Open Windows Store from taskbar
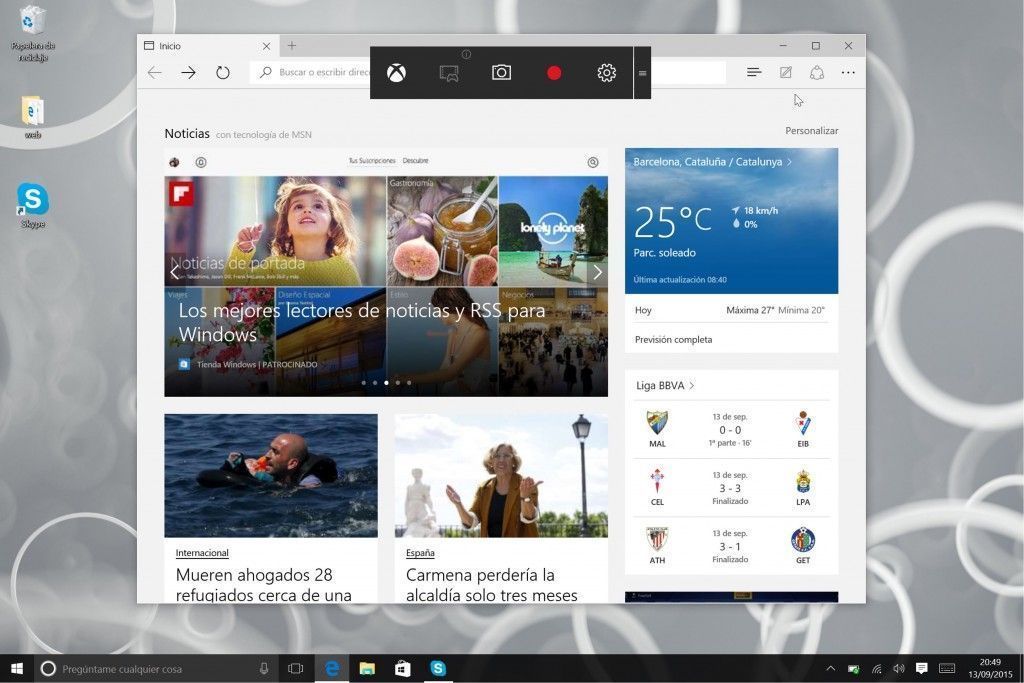The image size is (1024, 683). (x=402, y=668)
